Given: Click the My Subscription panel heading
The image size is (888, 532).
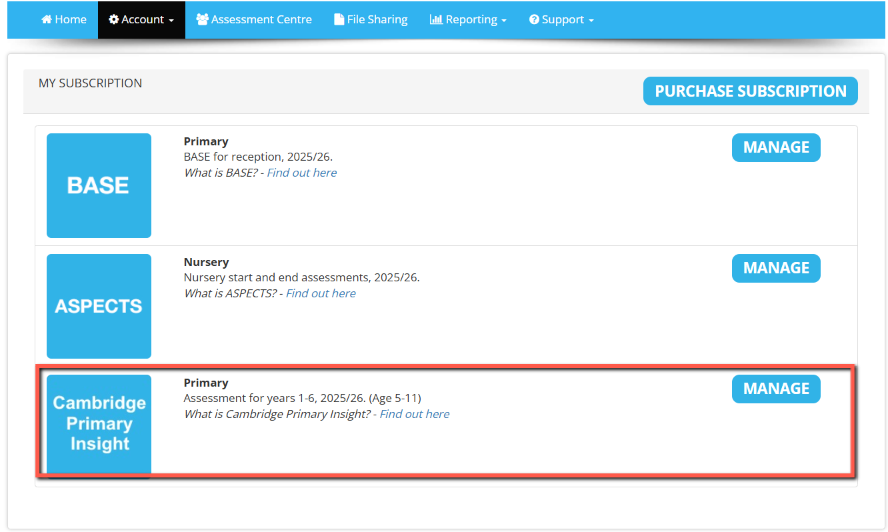Looking at the screenshot, I should [90, 83].
